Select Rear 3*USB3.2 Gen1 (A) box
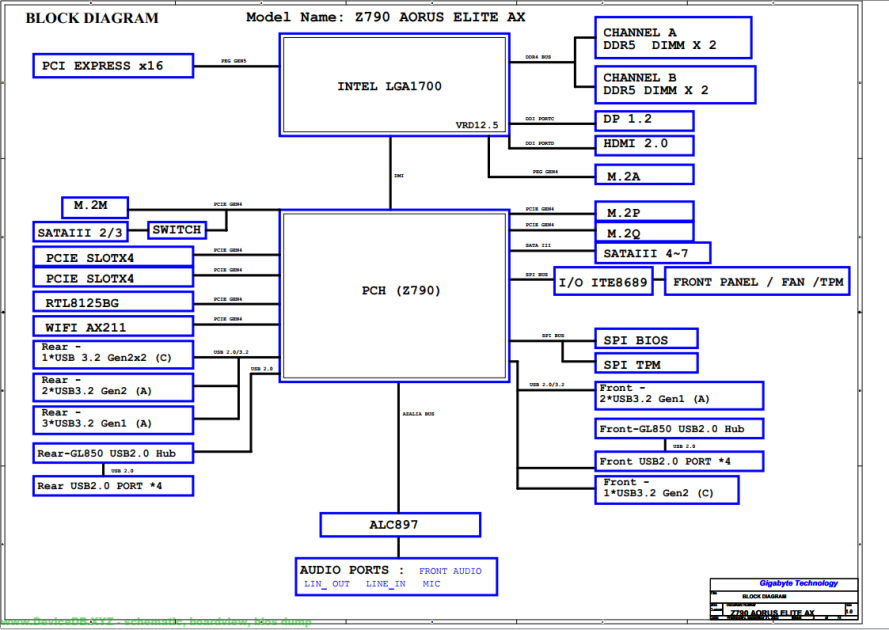The width and height of the screenshot is (889, 630). (113, 420)
